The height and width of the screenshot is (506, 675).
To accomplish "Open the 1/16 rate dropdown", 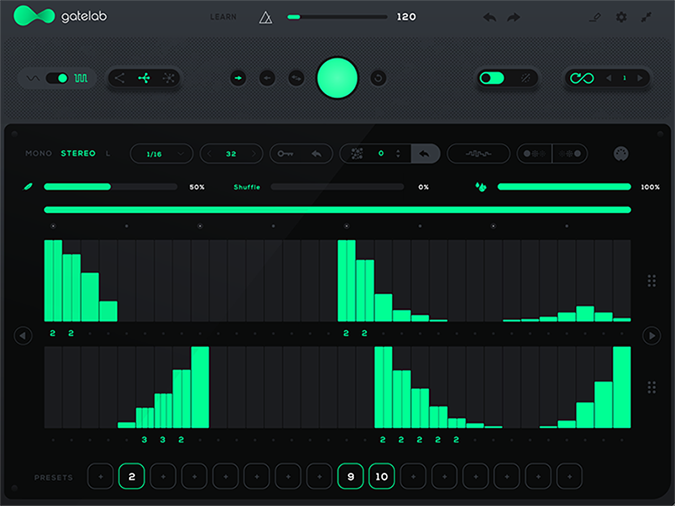I will [160, 154].
